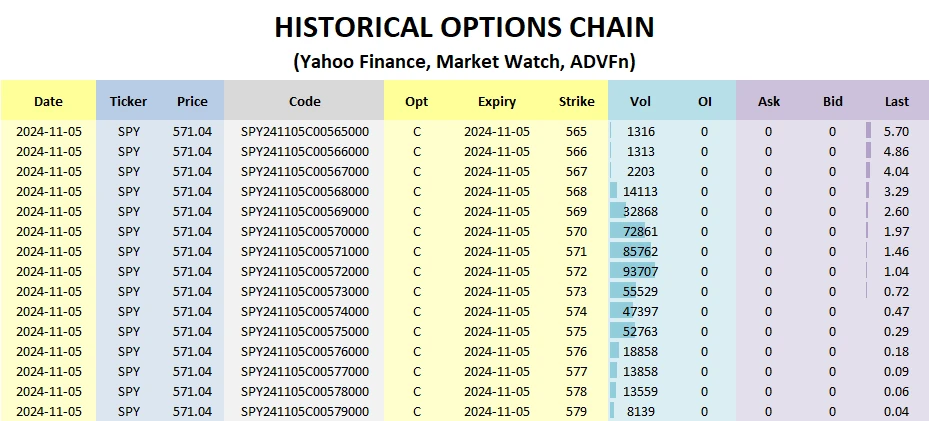Click the last price cell 5.70

click(x=896, y=131)
